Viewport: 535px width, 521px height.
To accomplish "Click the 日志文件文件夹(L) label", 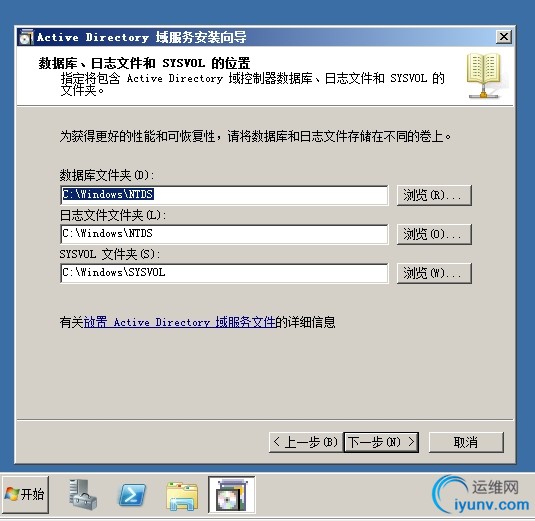I will (113, 215).
